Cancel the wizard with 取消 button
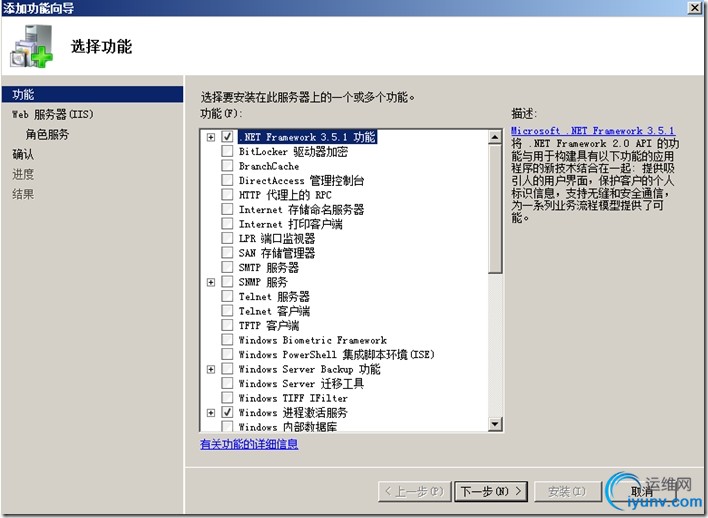This screenshot has width=708, height=518. pyautogui.click(x=642, y=491)
